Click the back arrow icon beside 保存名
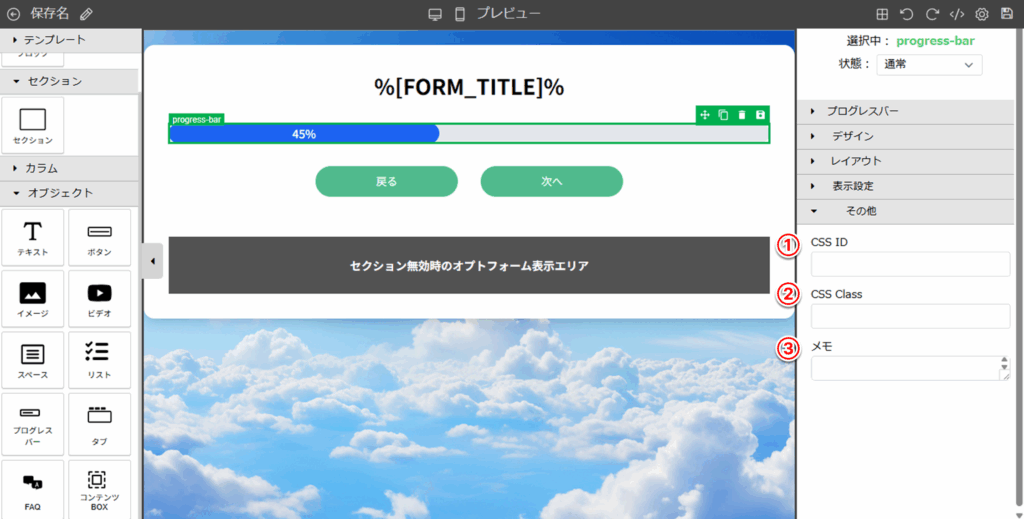The width and height of the screenshot is (1024, 519). click(14, 14)
